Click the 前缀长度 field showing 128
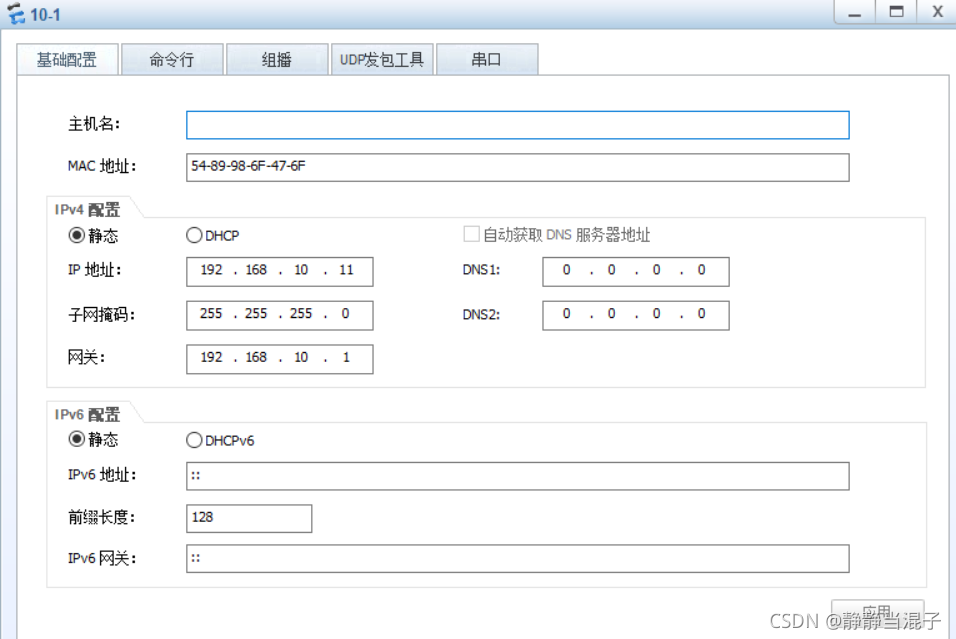This screenshot has width=956, height=639. [249, 518]
